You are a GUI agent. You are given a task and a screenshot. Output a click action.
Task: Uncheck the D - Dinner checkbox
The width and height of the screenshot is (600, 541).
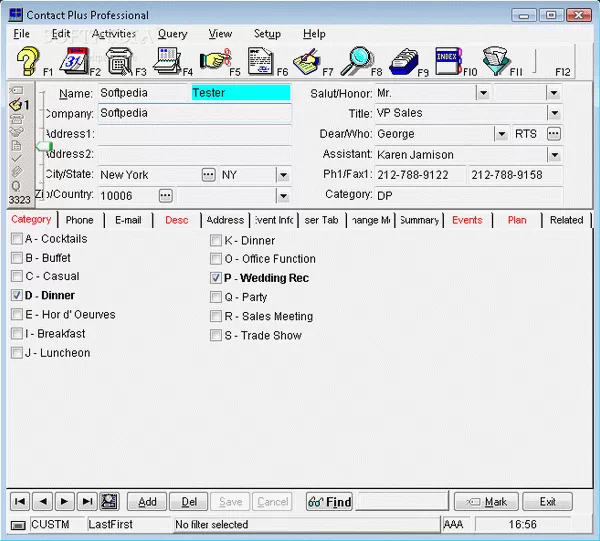point(17,295)
